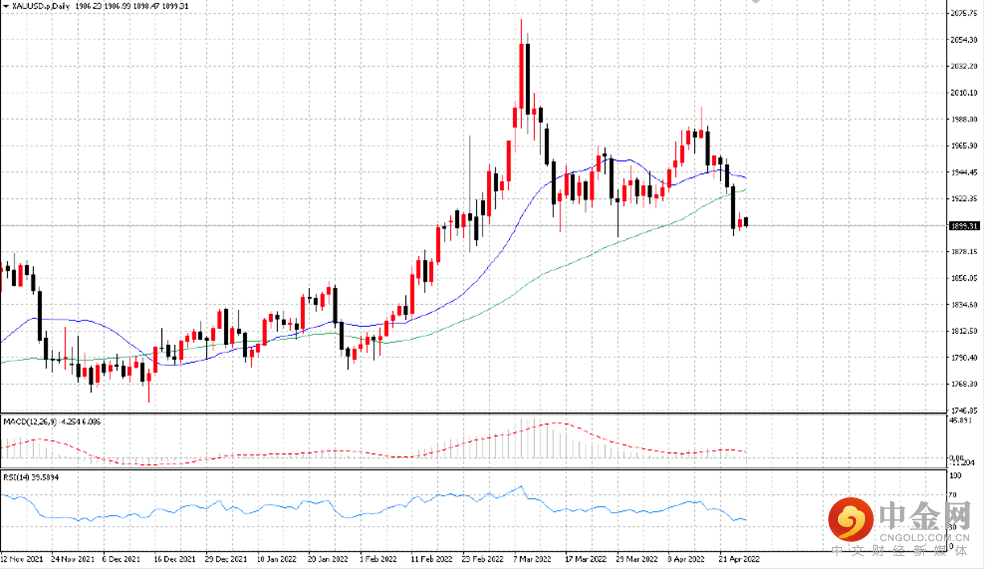Image resolution: width=985 pixels, height=569 pixels.
Task: Click the XAUUSD.p,Daily chart title
Action: tap(41, 6)
